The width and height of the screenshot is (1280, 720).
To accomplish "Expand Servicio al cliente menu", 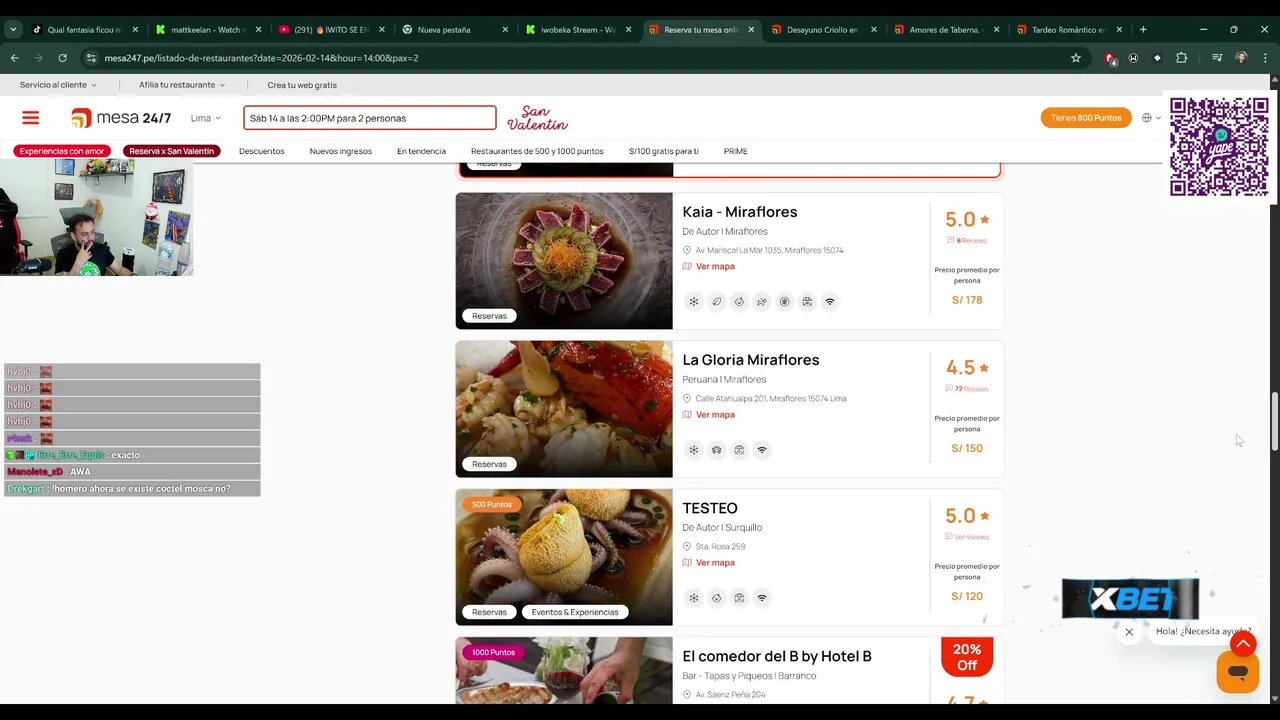I will click(x=58, y=85).
